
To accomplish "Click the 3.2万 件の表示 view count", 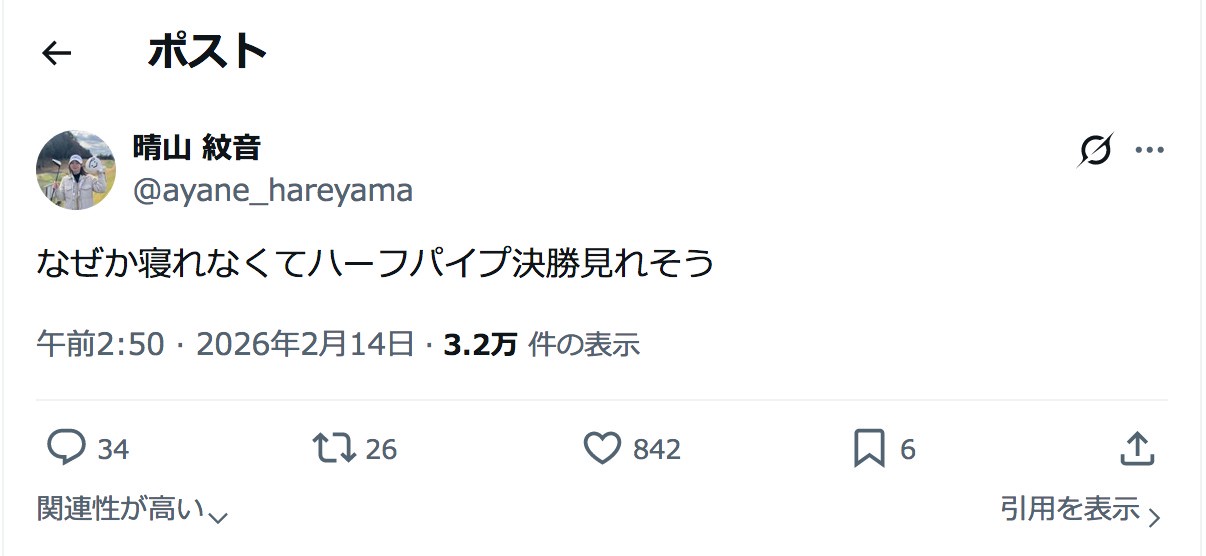I will pos(542,344).
